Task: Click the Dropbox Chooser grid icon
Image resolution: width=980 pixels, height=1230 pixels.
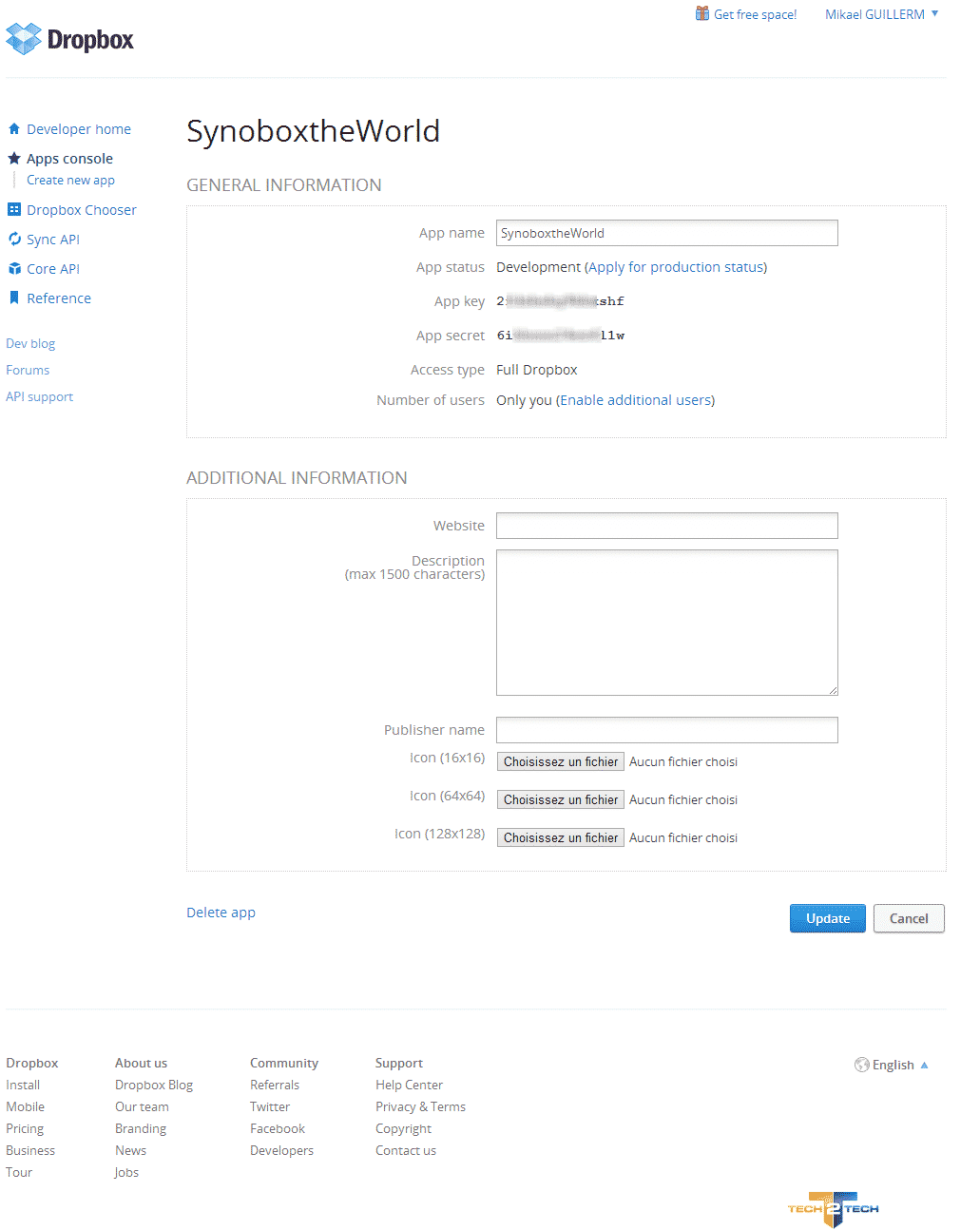Action: (x=14, y=210)
